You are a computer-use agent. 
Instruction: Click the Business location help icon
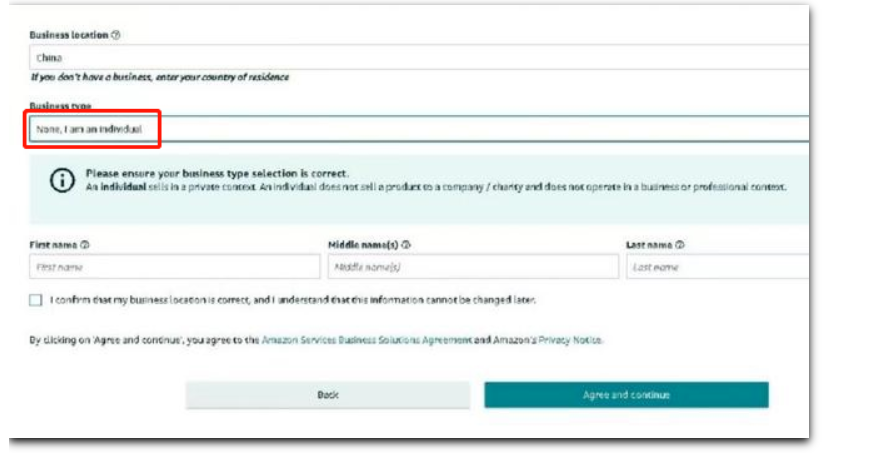[116, 35]
